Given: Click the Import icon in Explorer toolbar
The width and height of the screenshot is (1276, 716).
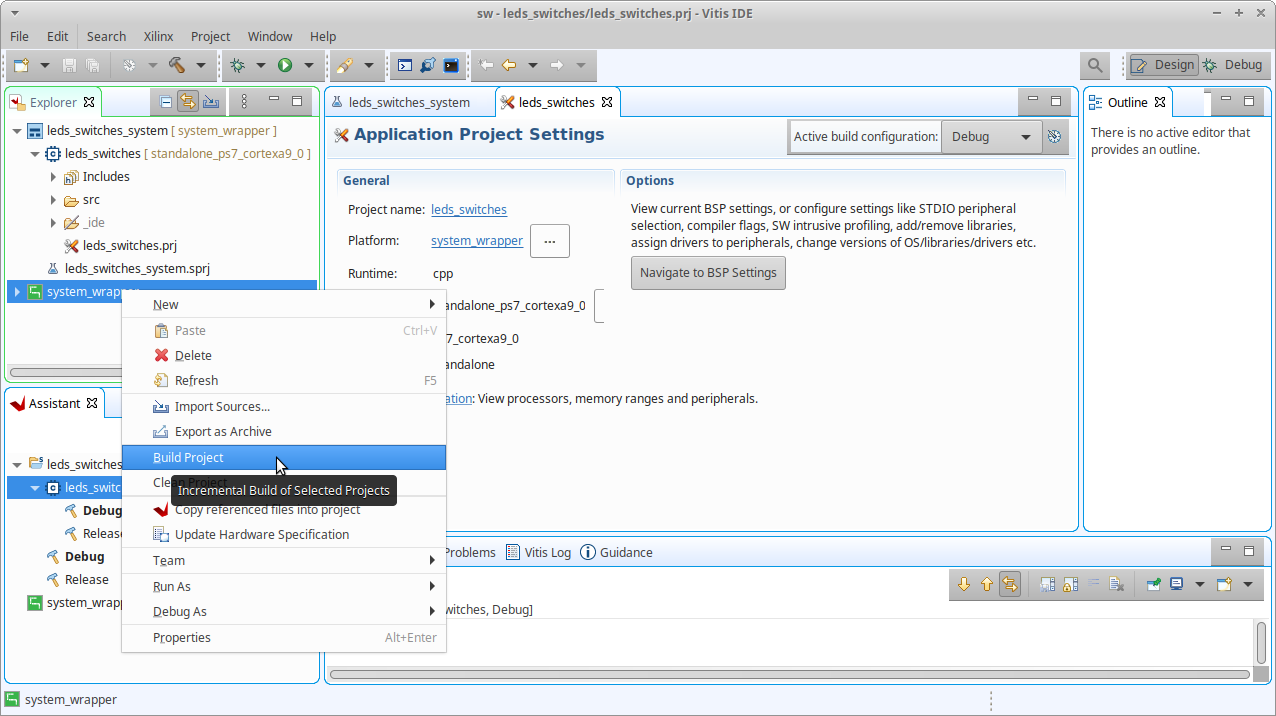Looking at the screenshot, I should (211, 102).
